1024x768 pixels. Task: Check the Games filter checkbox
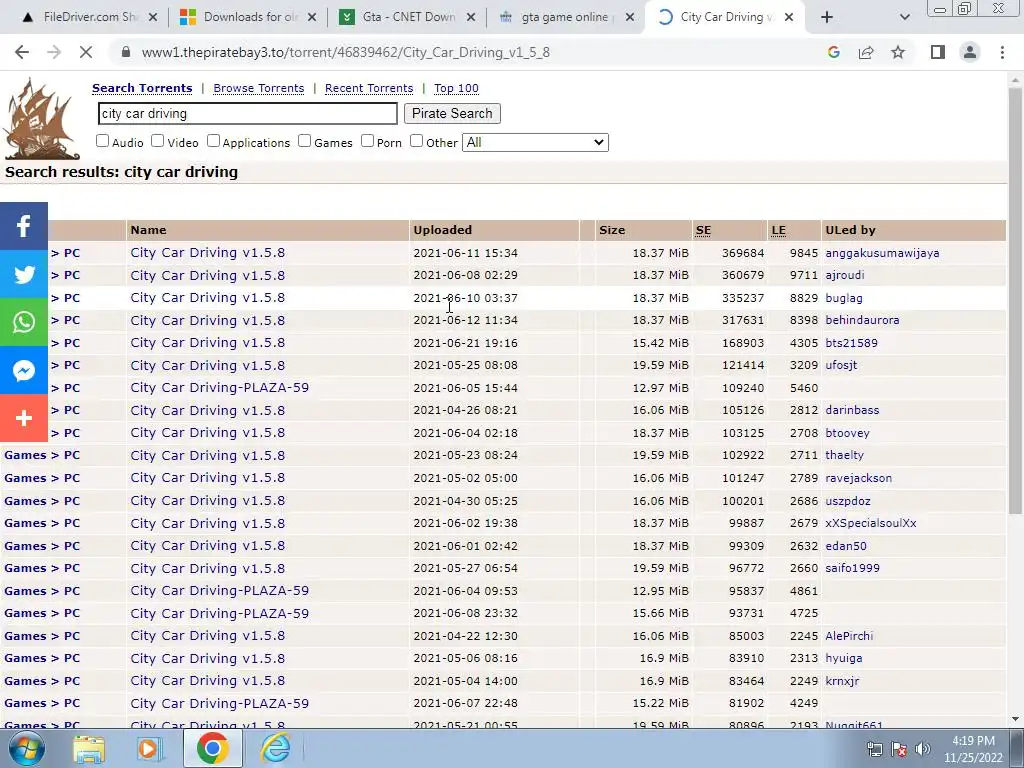click(304, 141)
